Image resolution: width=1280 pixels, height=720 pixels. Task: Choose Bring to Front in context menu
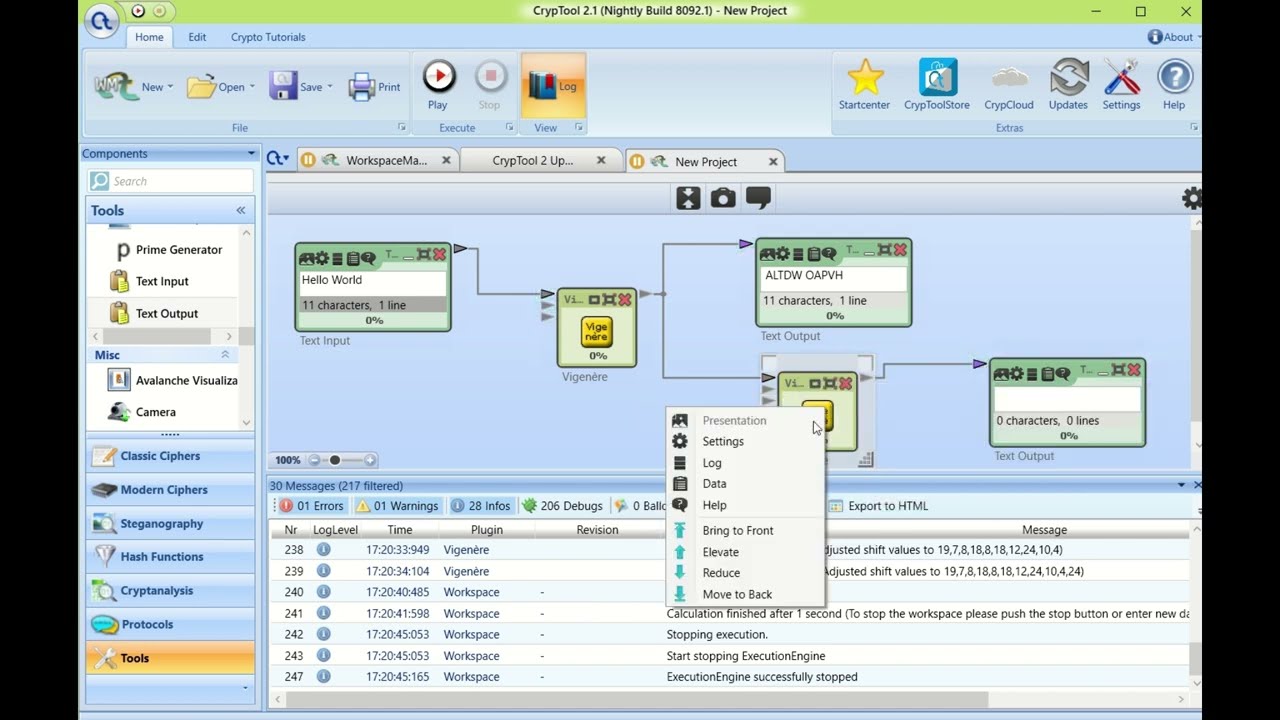(x=745, y=531)
